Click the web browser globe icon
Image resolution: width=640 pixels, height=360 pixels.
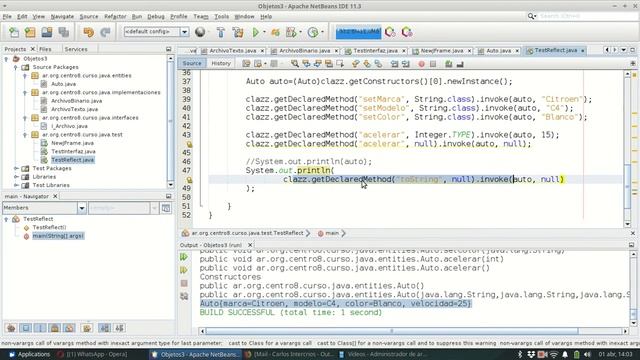click(200, 32)
